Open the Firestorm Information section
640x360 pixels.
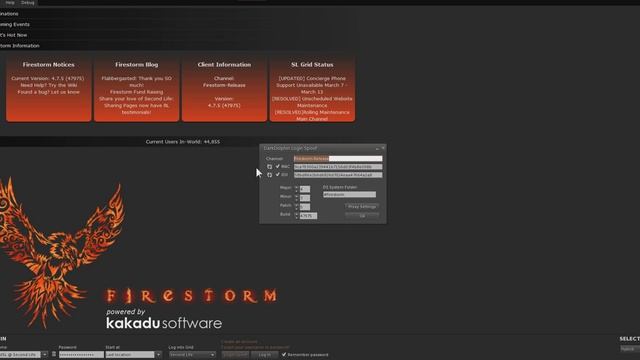coord(20,46)
